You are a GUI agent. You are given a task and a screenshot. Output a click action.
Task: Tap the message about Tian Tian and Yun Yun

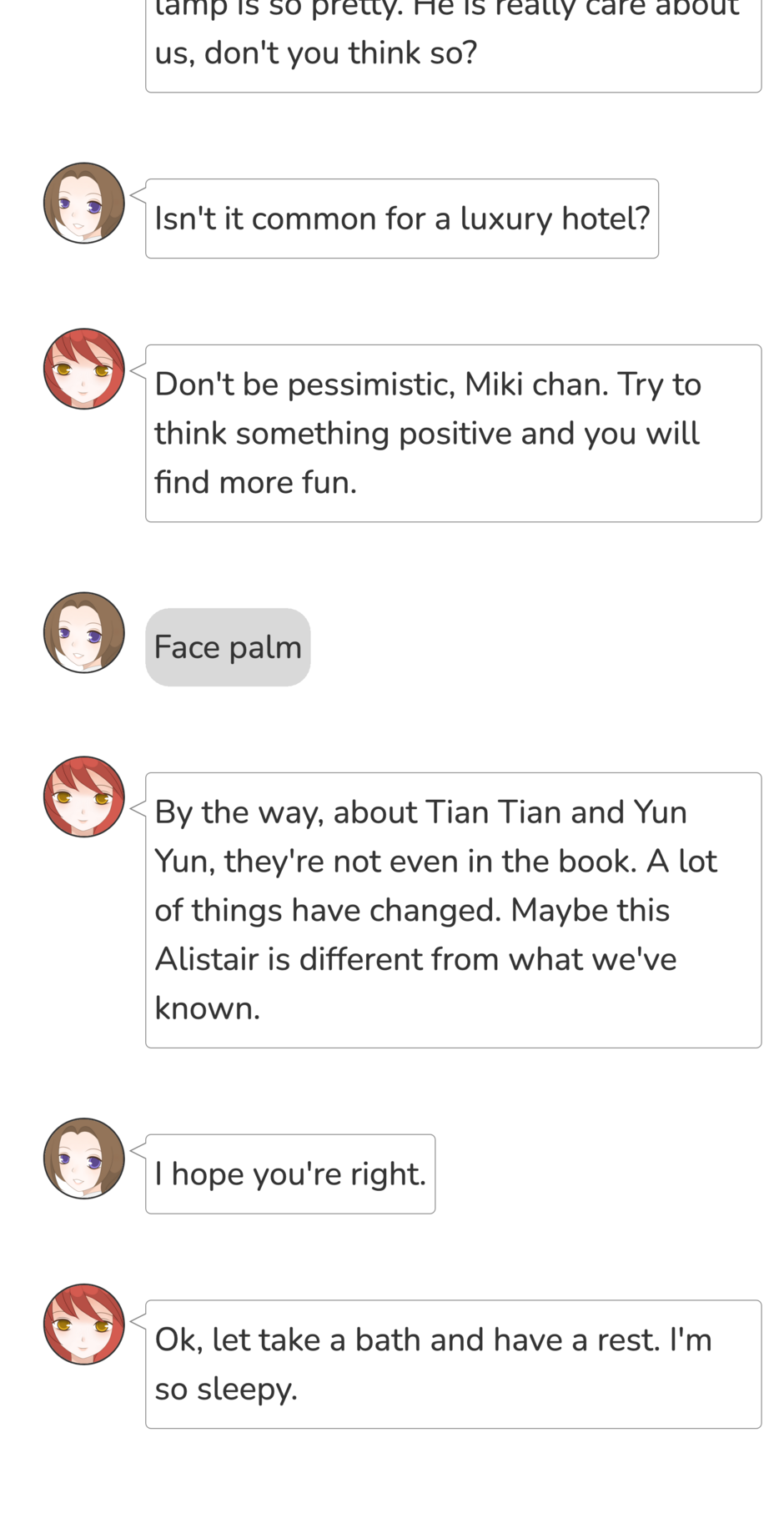pos(453,910)
